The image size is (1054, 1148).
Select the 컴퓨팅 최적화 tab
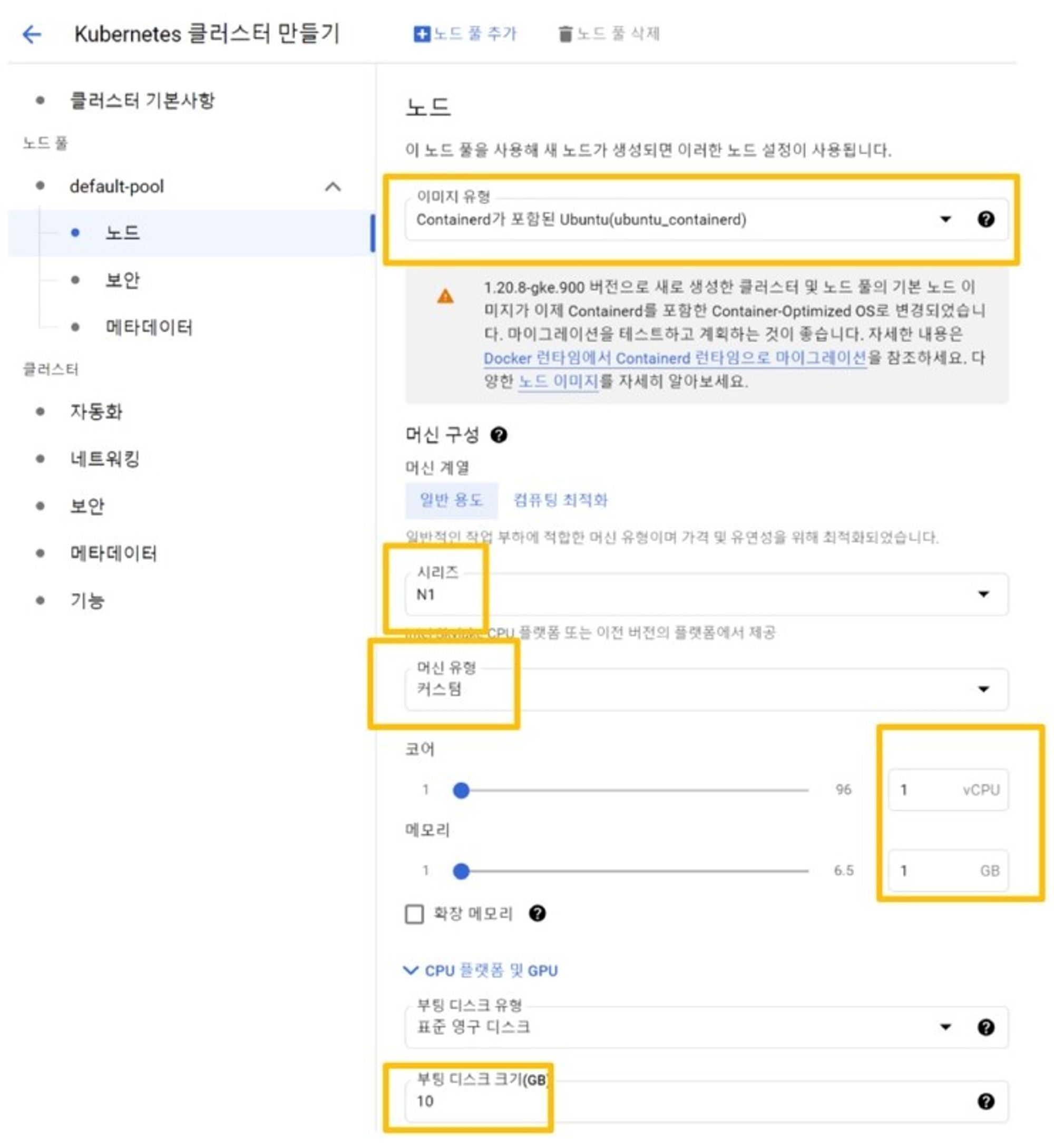561,500
